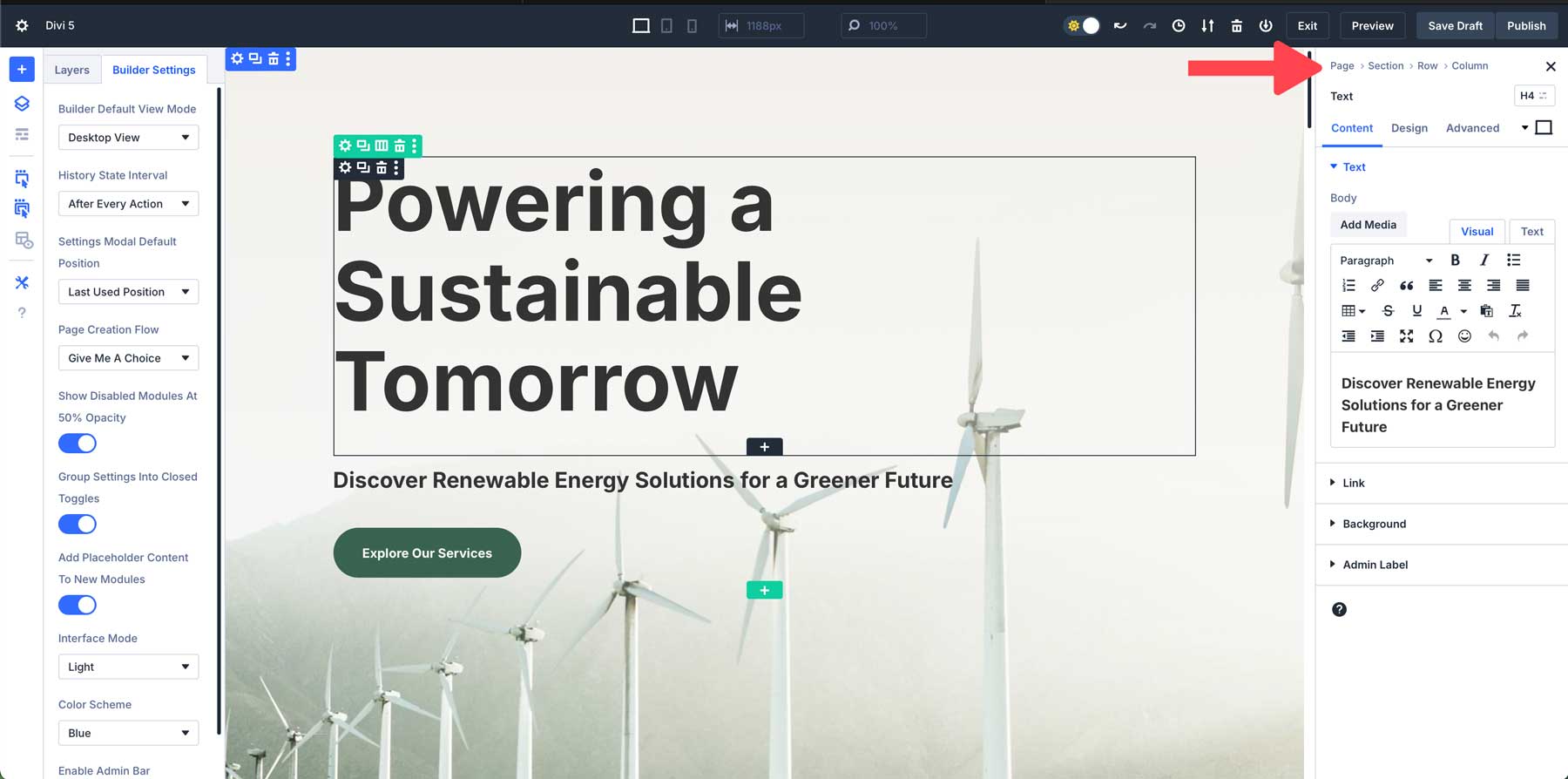
Task: Click the Add Media button
Action: [1368, 225]
